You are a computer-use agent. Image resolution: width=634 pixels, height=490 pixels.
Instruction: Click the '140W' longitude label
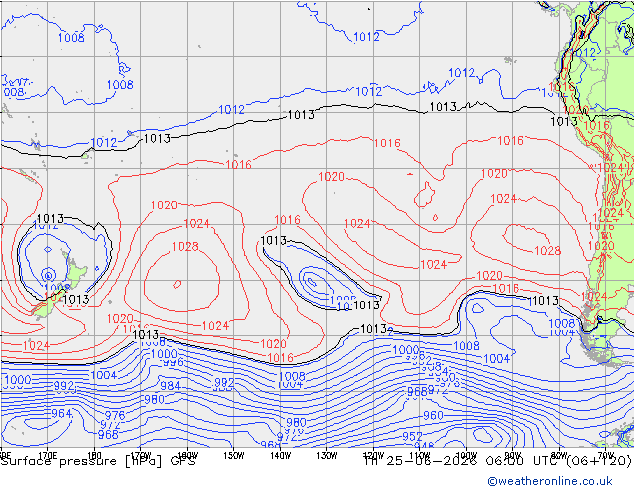tap(281, 456)
